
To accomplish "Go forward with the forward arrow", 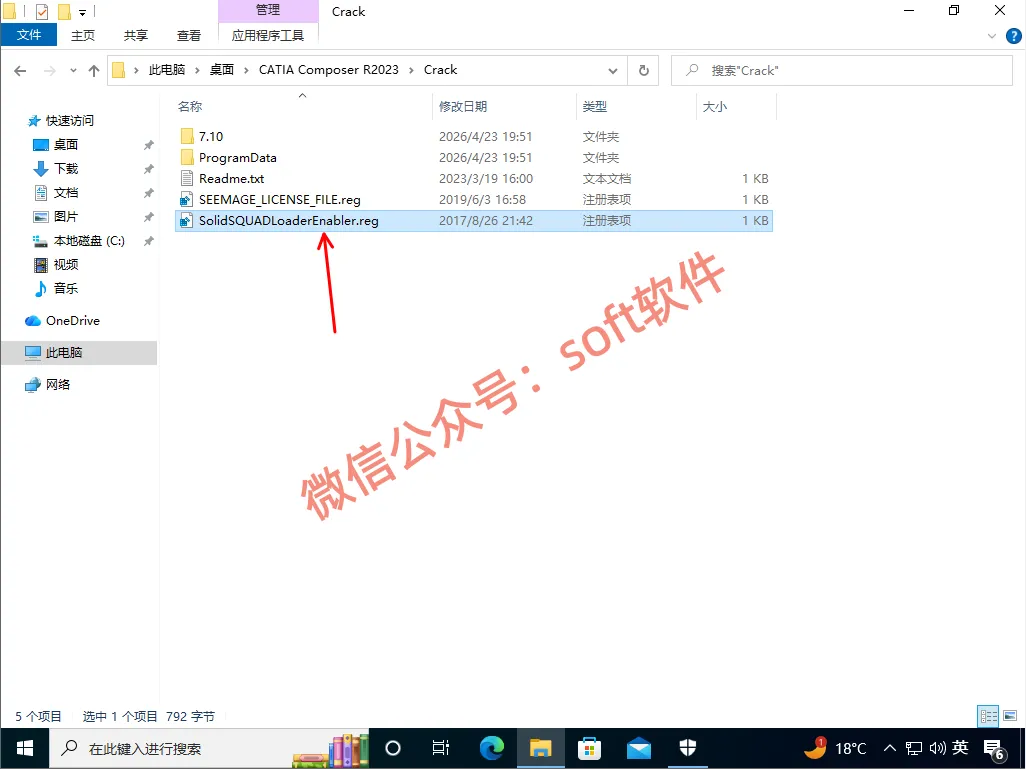I will coord(50,71).
